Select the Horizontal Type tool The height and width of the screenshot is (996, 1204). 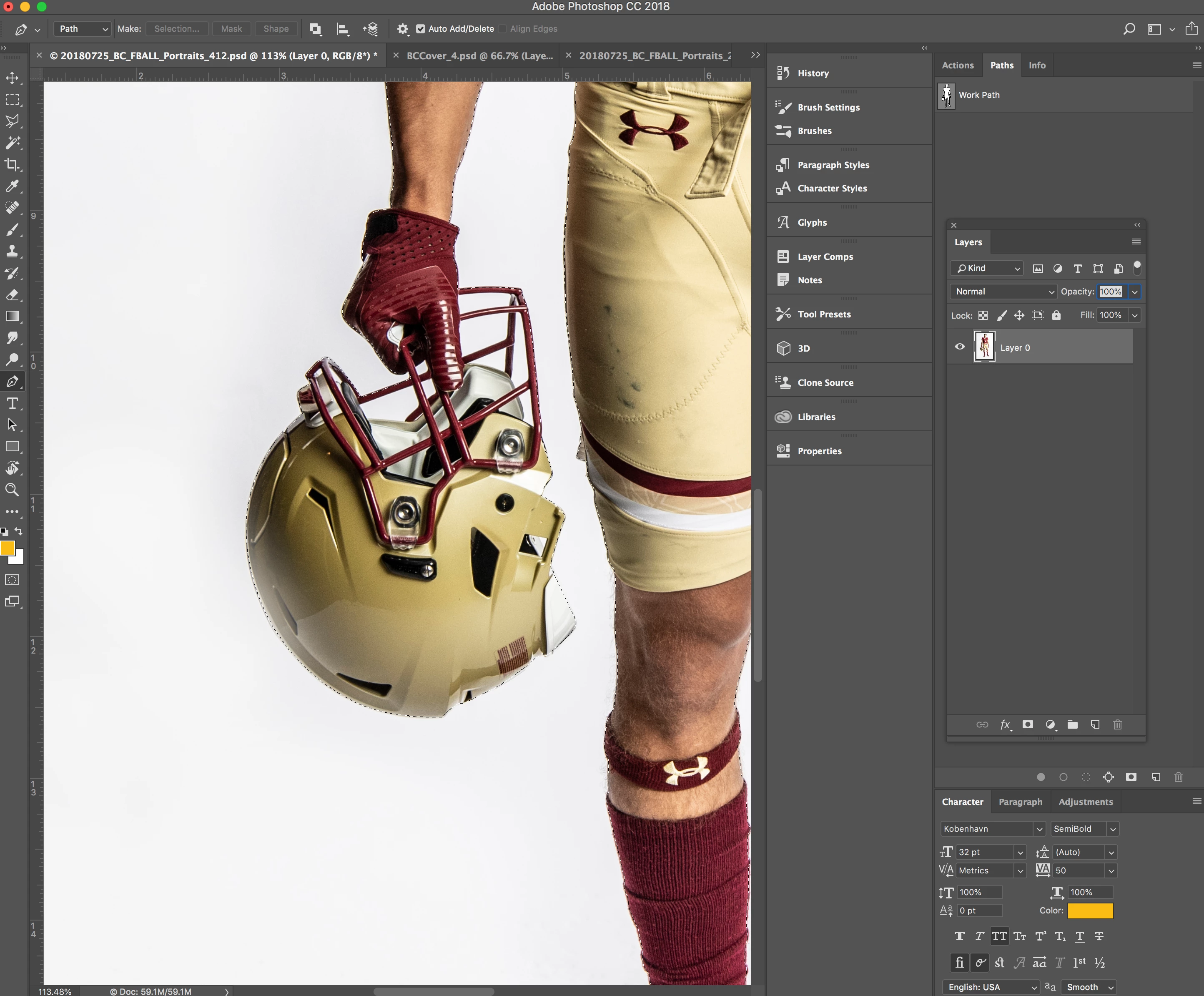[12, 403]
